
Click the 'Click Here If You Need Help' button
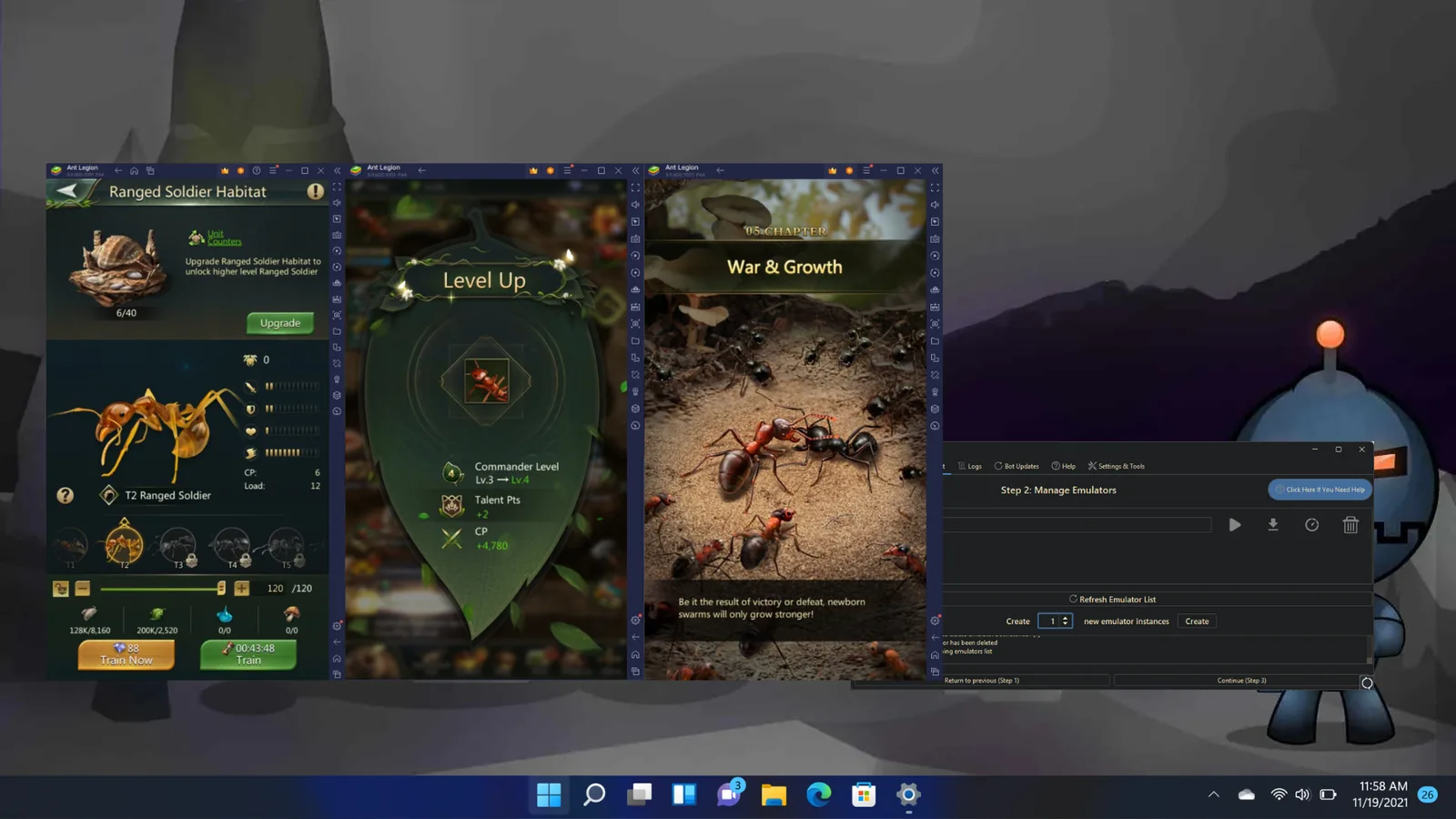tap(1319, 490)
